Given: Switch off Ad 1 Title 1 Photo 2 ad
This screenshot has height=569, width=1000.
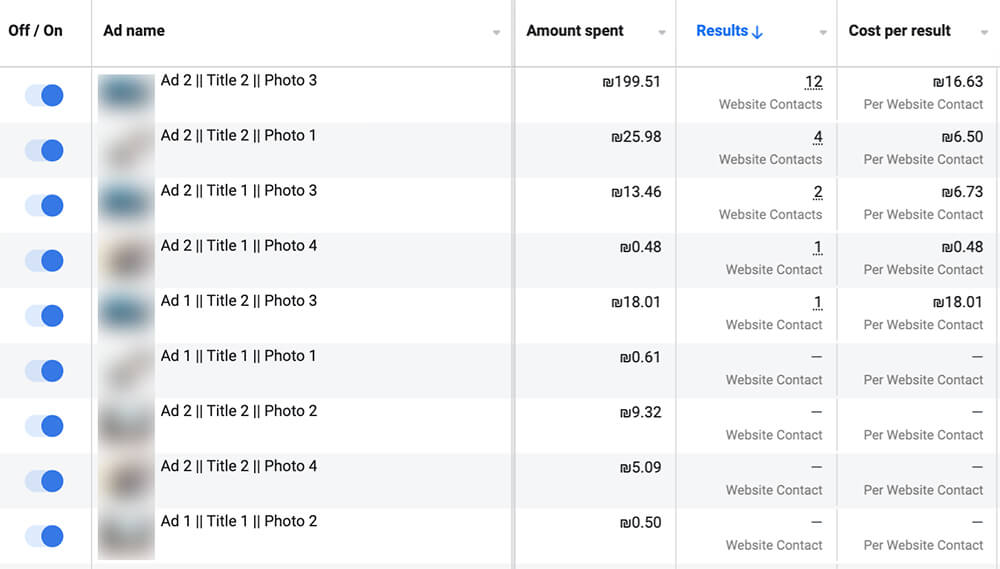Looking at the screenshot, I should (45, 536).
